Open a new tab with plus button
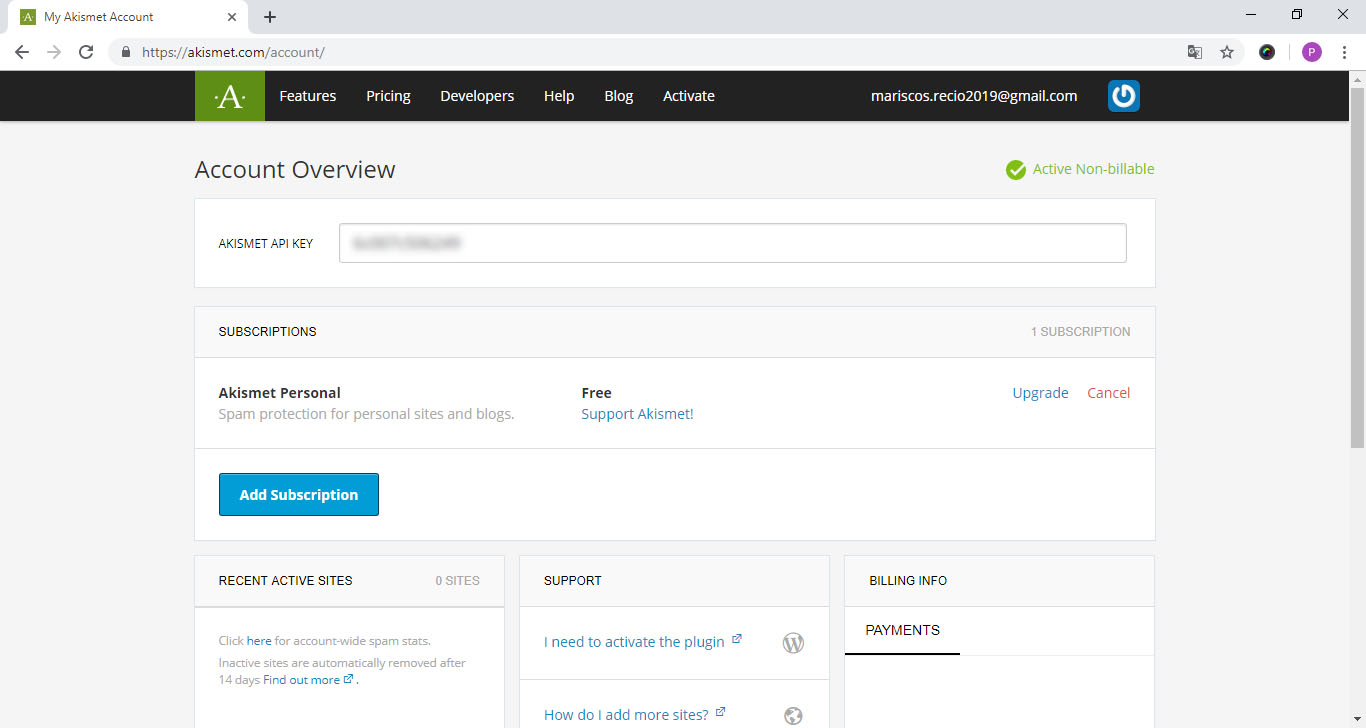This screenshot has width=1366, height=728. pos(270,17)
